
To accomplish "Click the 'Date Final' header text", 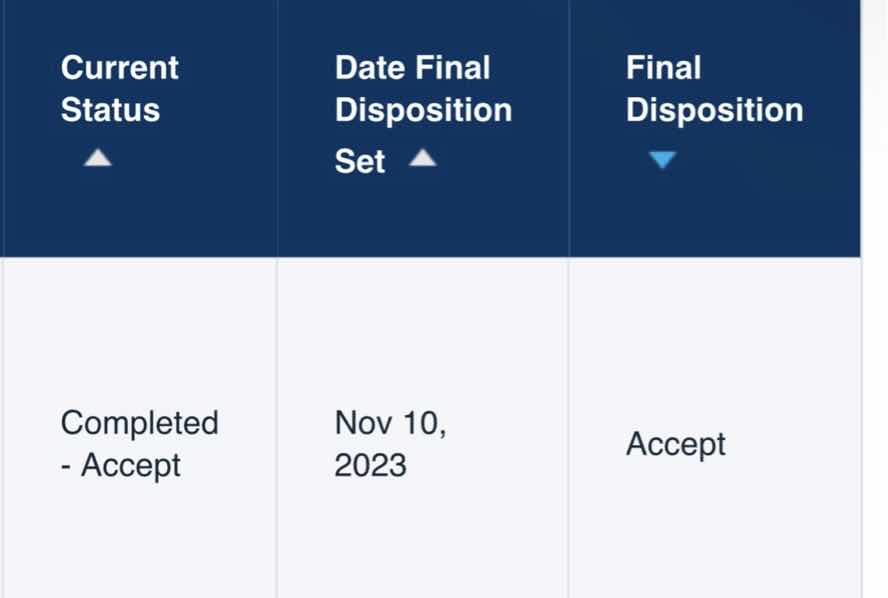I will coord(412,68).
